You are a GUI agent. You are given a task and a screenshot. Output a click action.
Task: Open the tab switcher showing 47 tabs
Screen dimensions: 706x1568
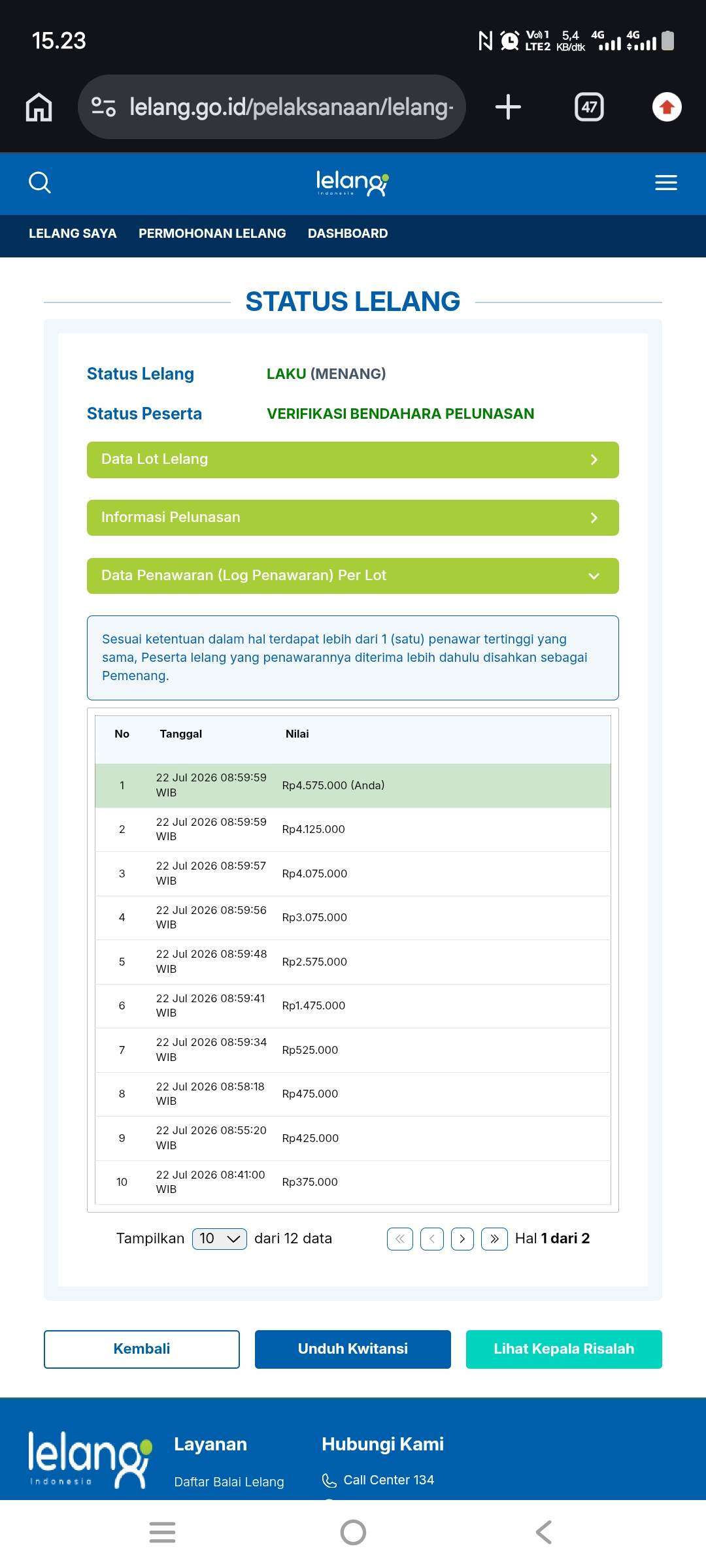(x=589, y=107)
